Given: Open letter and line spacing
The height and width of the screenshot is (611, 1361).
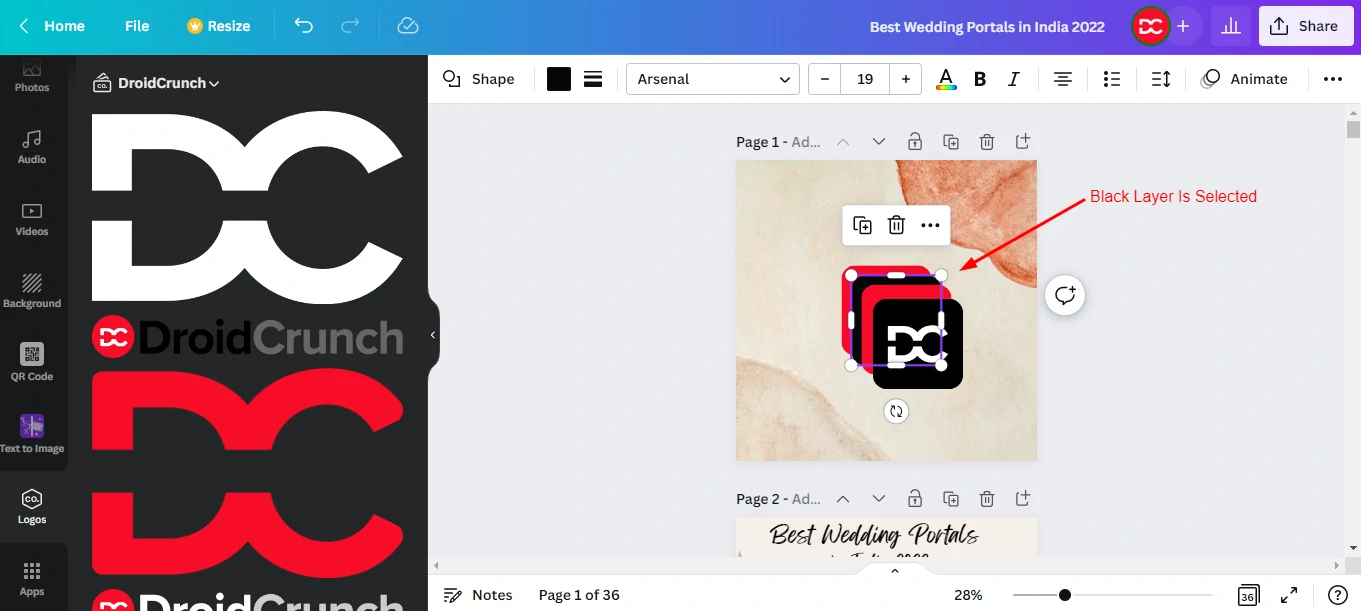Looking at the screenshot, I should pos(1160,79).
